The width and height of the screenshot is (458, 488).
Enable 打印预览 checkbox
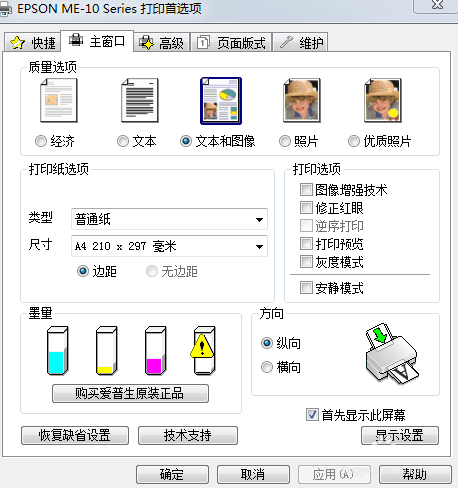pyautogui.click(x=306, y=244)
